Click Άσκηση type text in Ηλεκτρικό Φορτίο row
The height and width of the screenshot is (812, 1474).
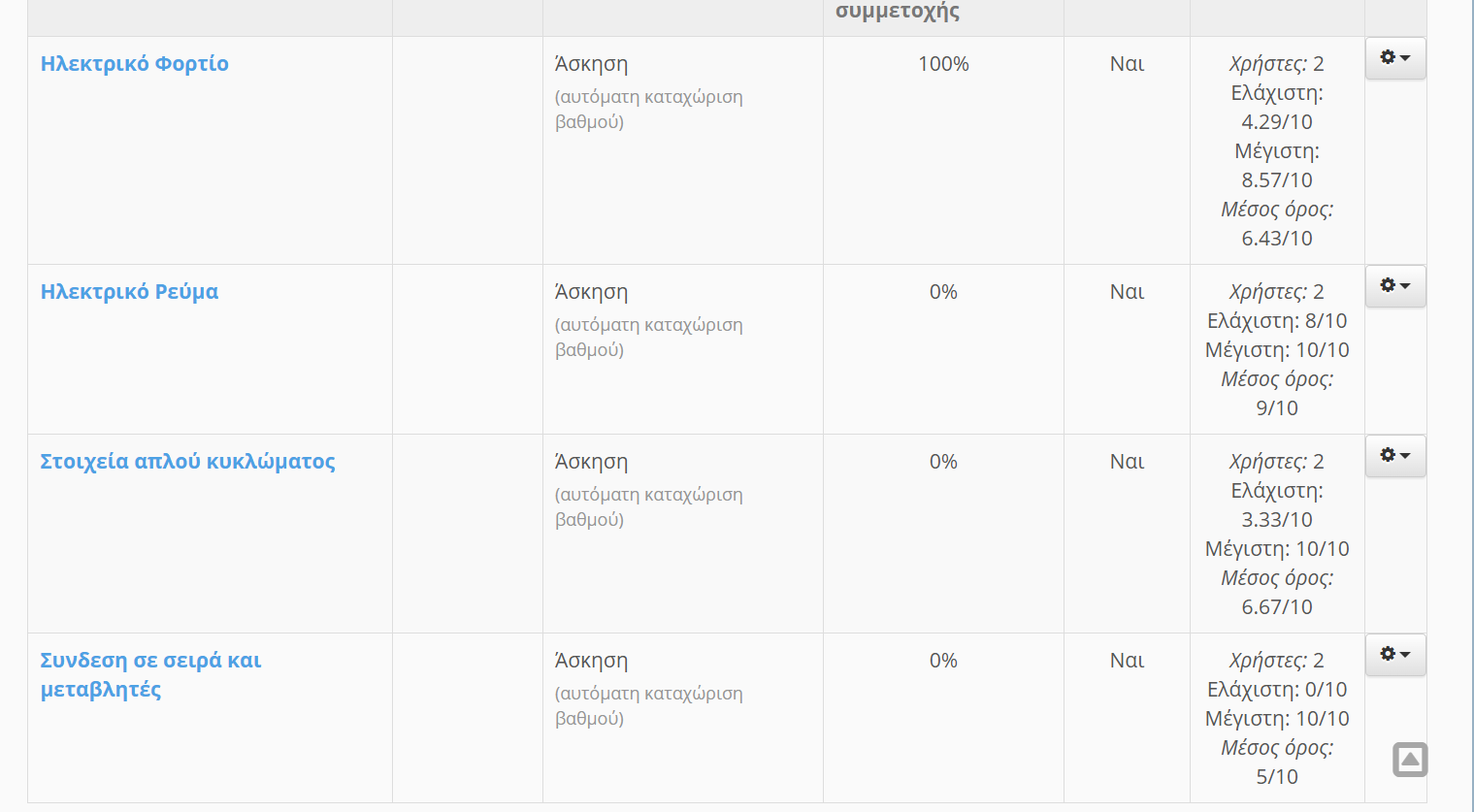591,64
